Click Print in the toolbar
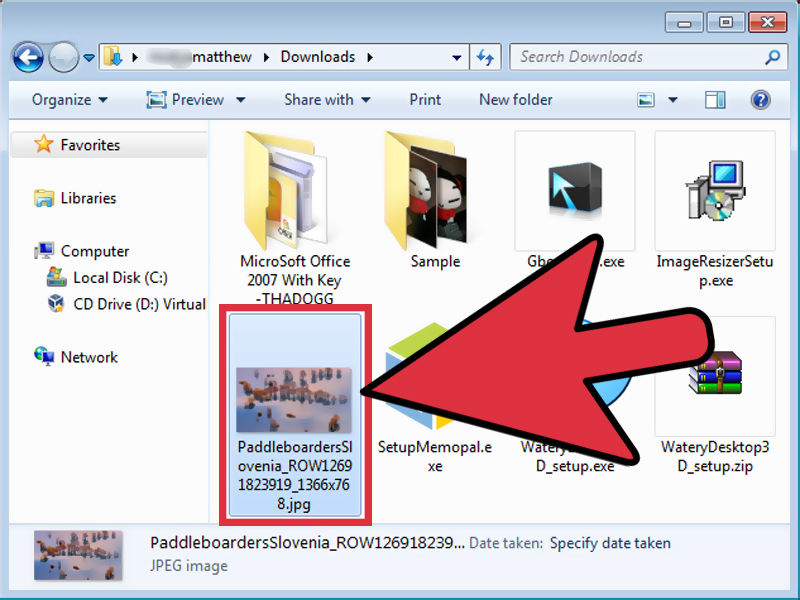800x600 pixels. [425, 99]
